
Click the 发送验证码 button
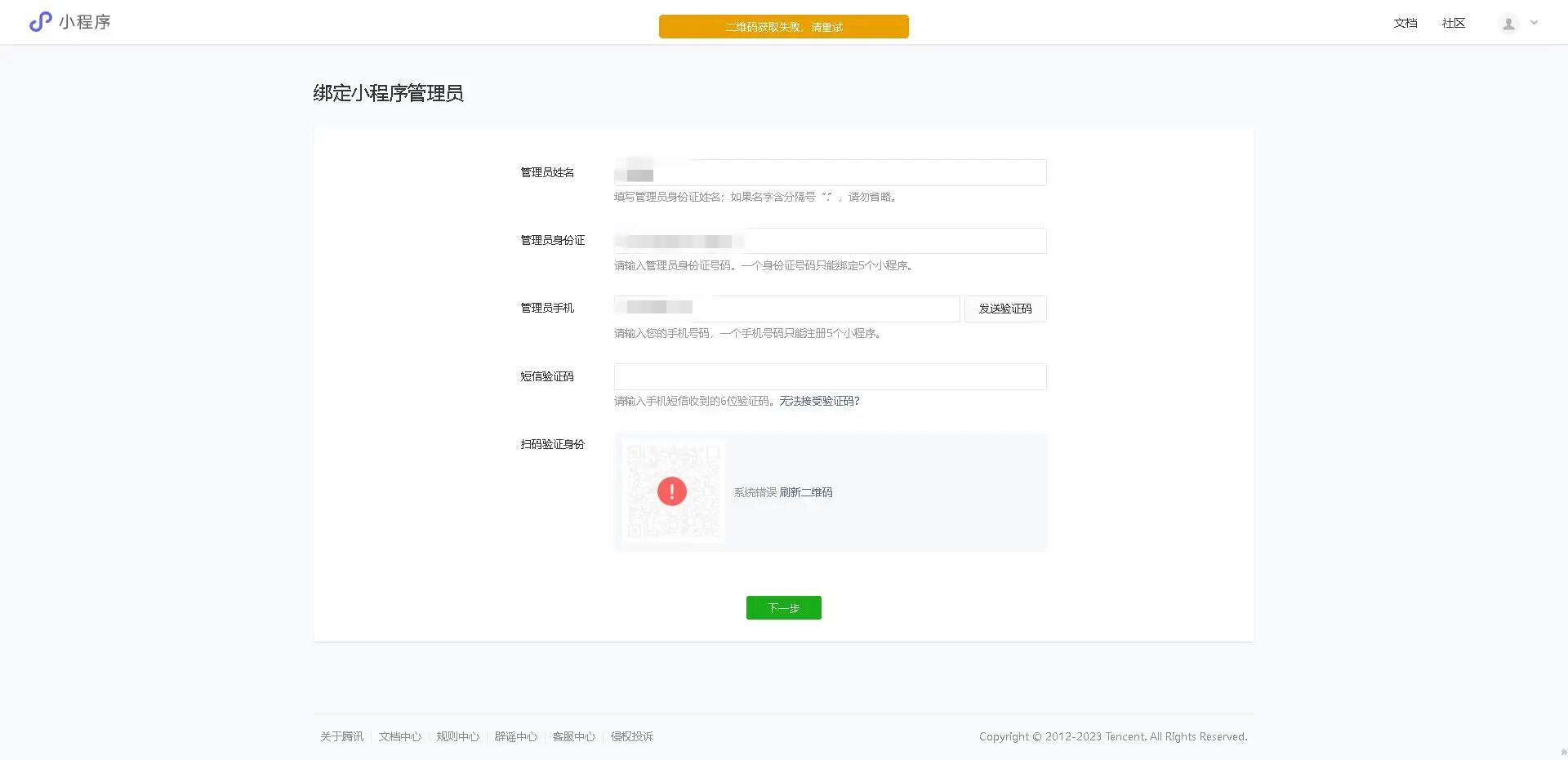click(1005, 309)
